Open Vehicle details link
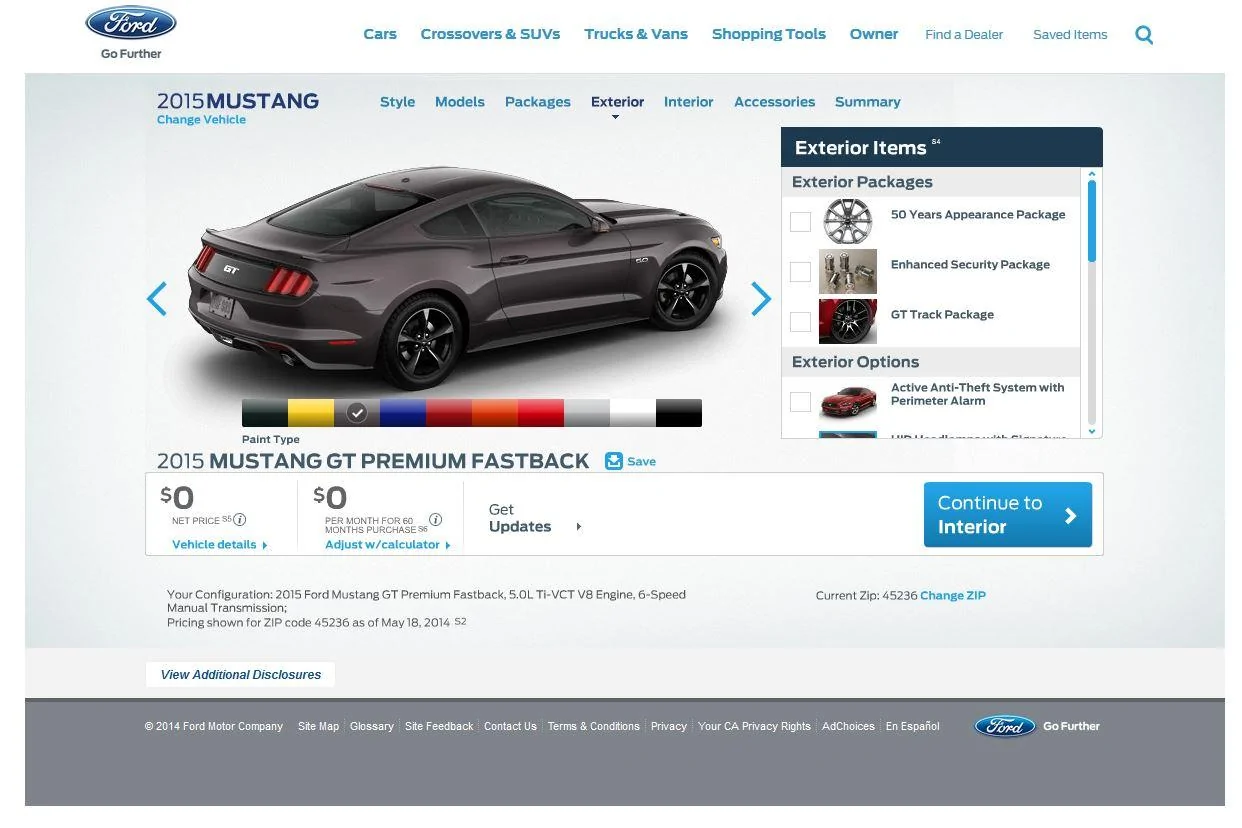The width and height of the screenshot is (1242, 828). pyautogui.click(x=220, y=545)
